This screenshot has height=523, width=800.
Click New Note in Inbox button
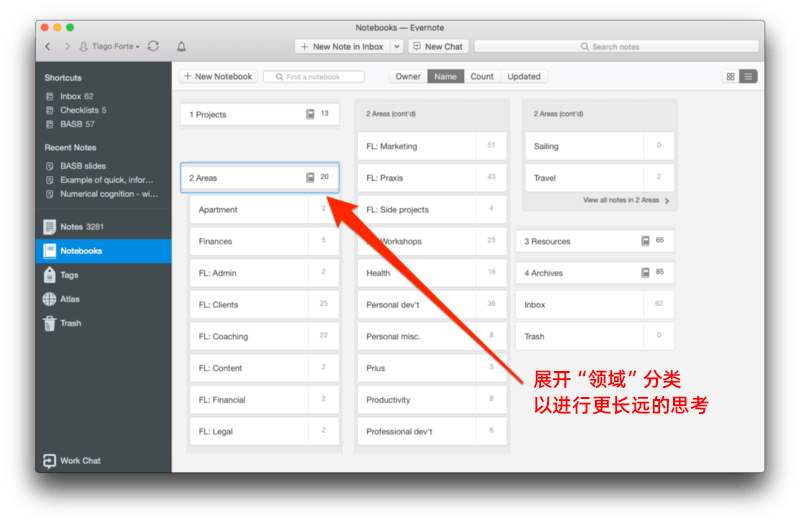(x=343, y=46)
